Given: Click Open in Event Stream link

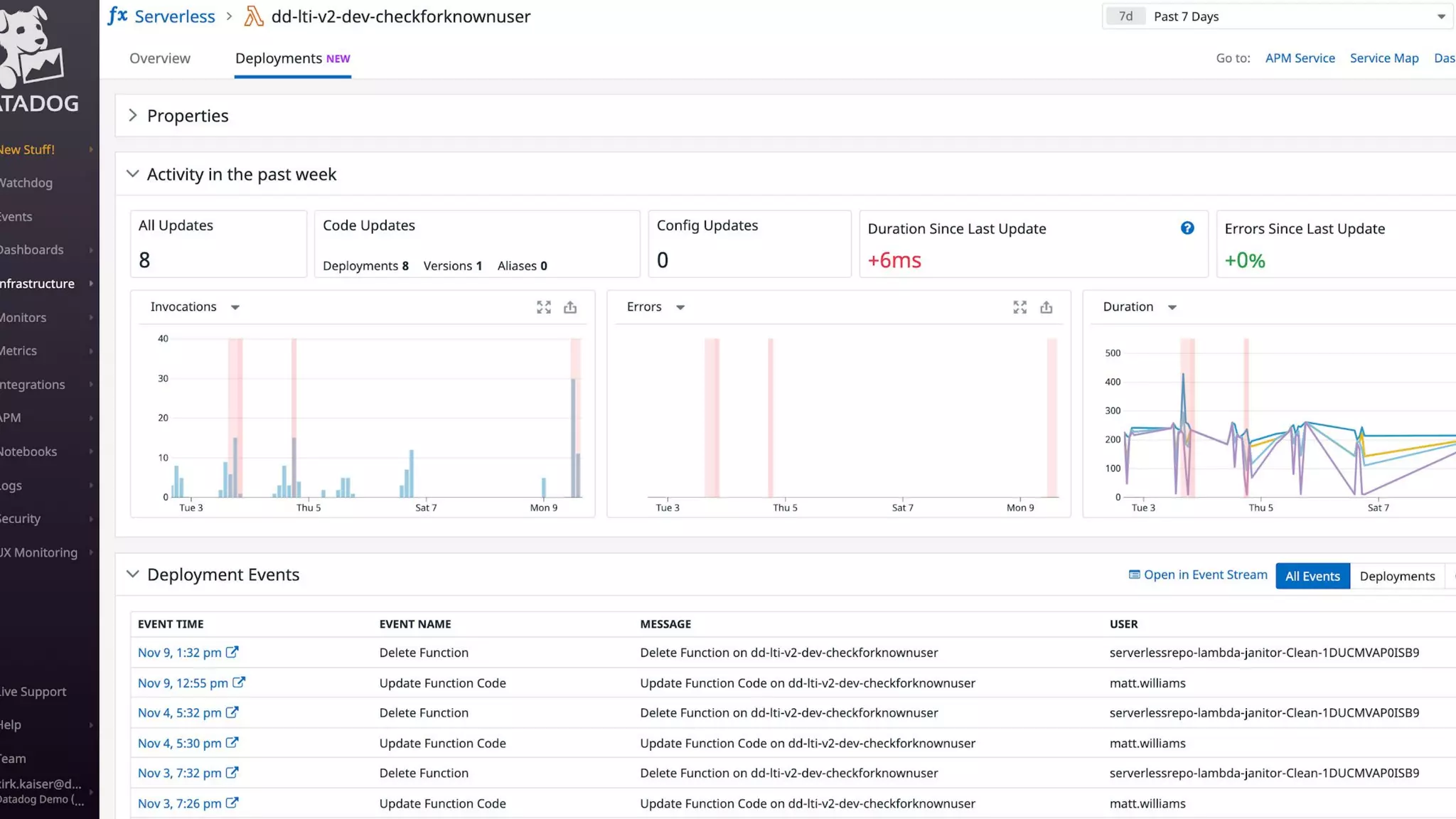Looking at the screenshot, I should [1206, 574].
